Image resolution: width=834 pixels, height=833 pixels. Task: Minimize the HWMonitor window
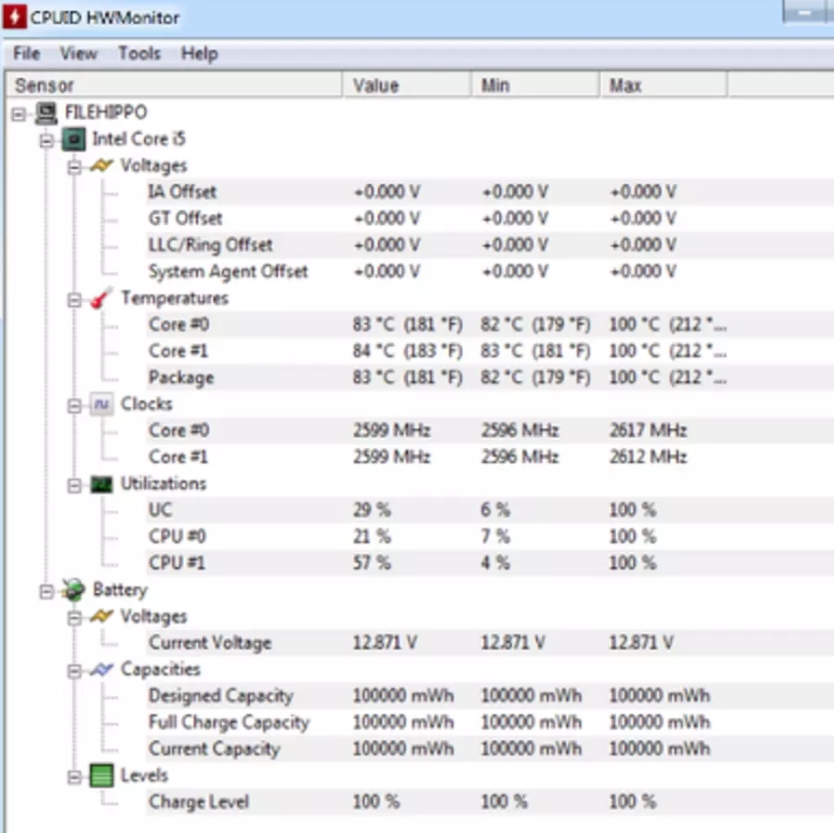point(804,12)
